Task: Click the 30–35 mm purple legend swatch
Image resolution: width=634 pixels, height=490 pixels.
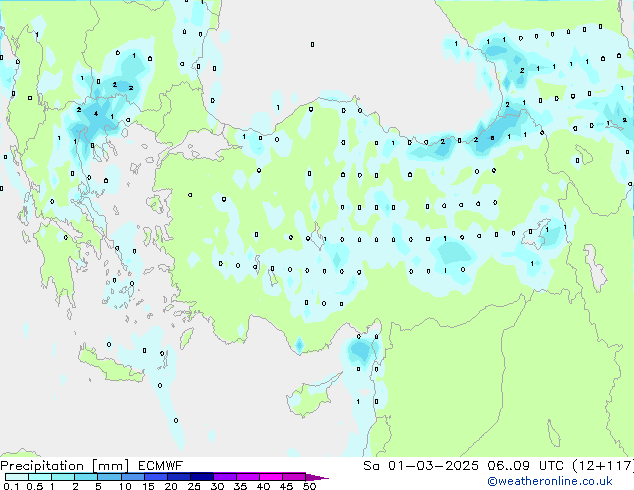Action: (225, 477)
